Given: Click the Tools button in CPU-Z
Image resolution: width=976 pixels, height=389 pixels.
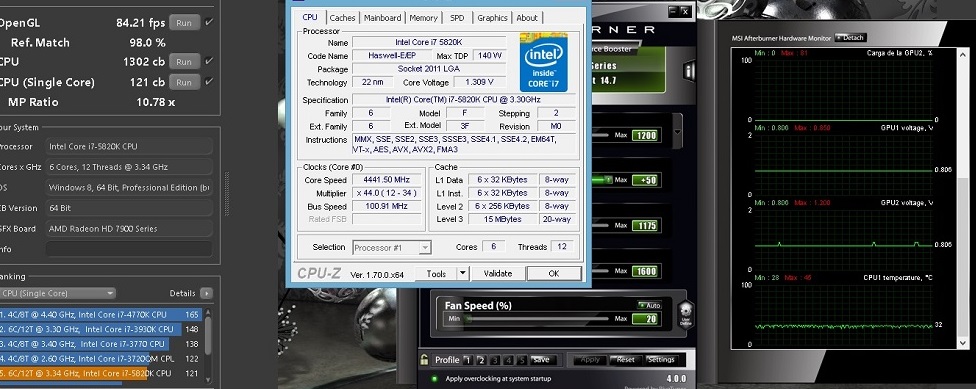Looking at the screenshot, I should (x=436, y=273).
